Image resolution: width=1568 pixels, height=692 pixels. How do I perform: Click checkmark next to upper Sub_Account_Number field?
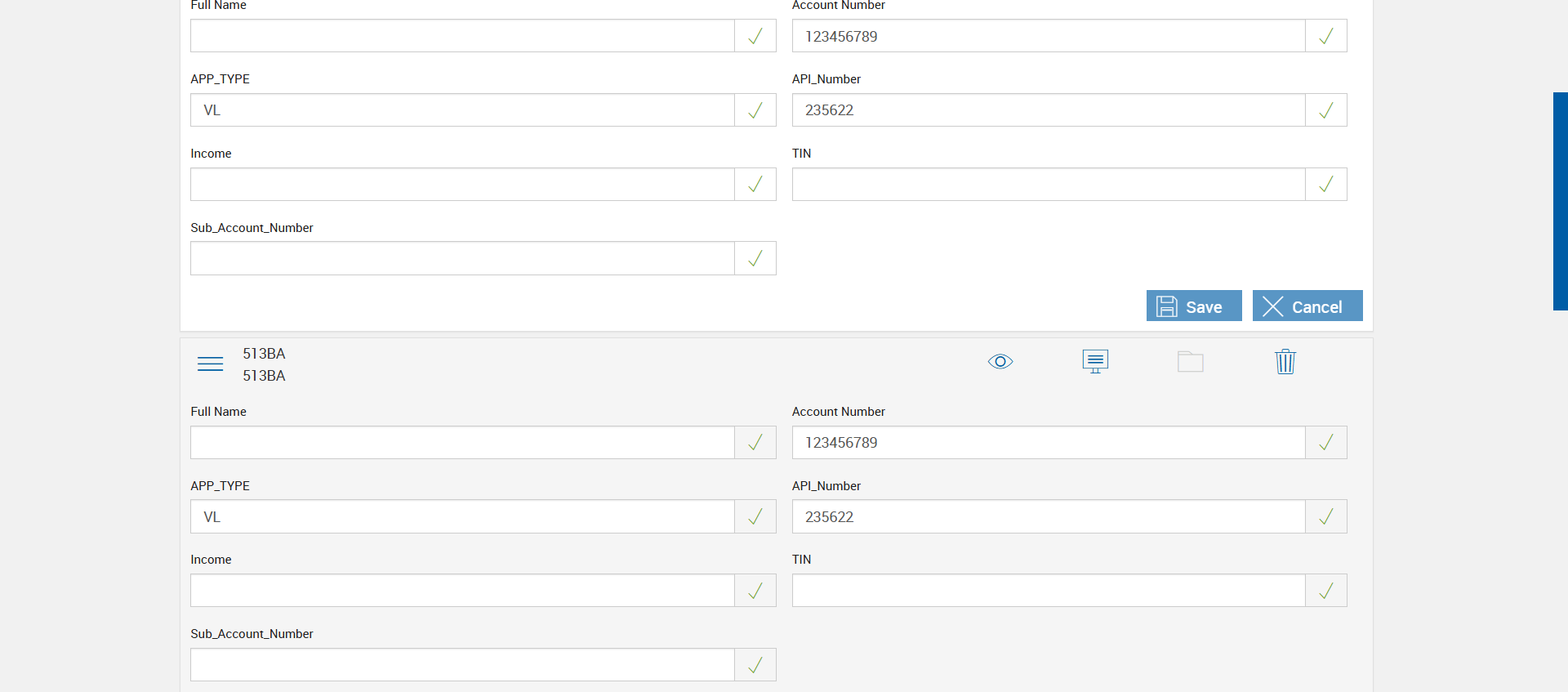coord(755,258)
